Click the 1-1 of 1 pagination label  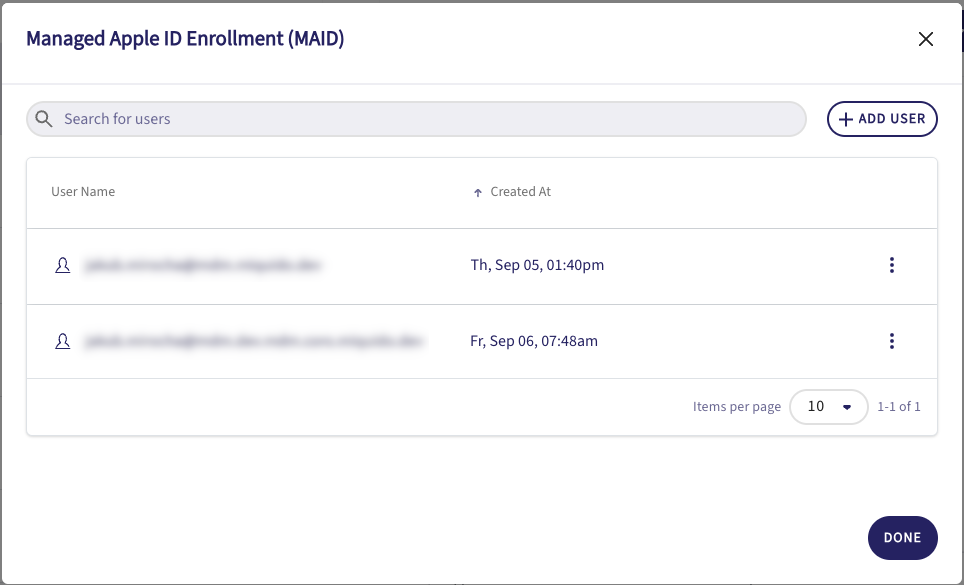click(898, 407)
